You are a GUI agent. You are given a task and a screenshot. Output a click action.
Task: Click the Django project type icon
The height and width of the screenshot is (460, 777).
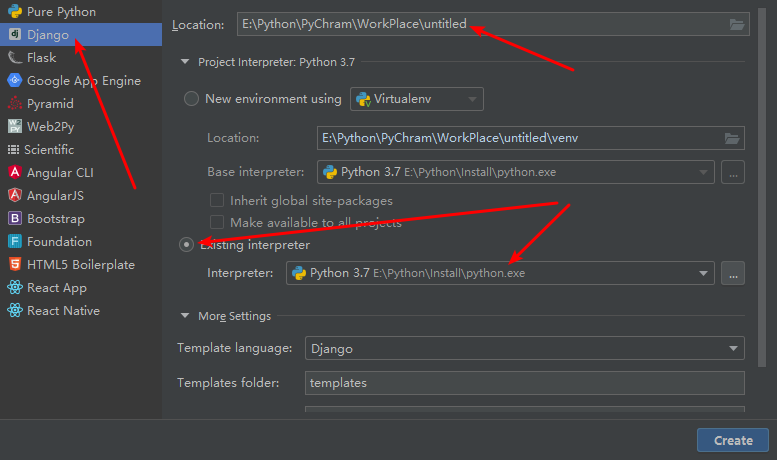tap(15, 34)
